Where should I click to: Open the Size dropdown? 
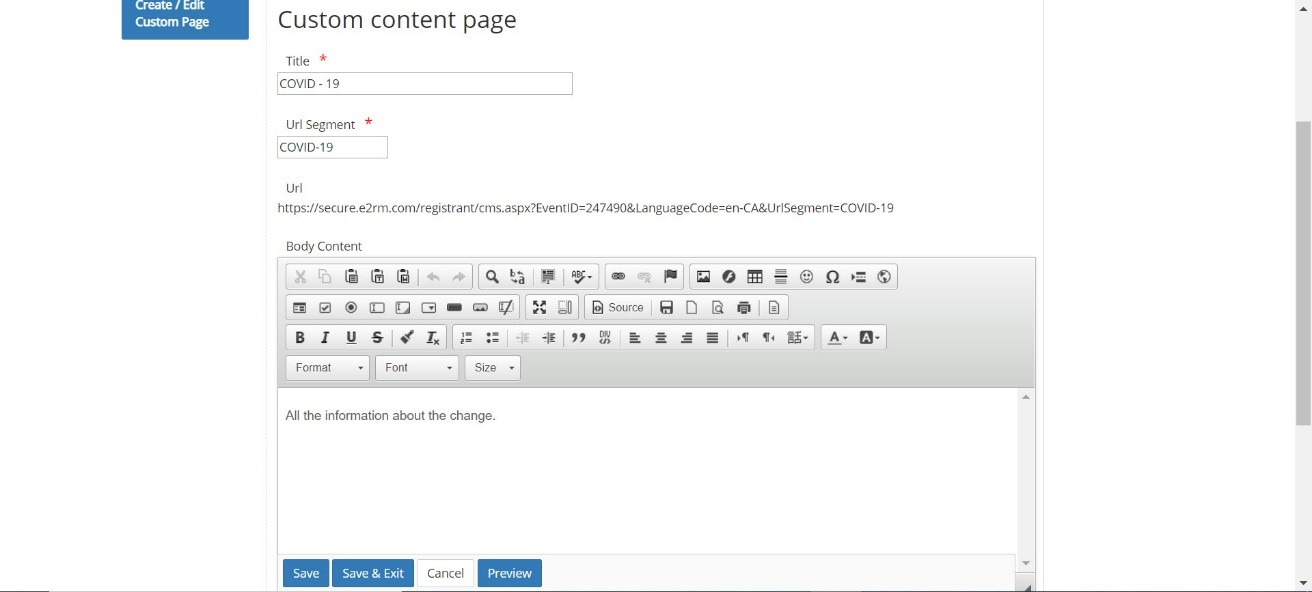tap(493, 368)
